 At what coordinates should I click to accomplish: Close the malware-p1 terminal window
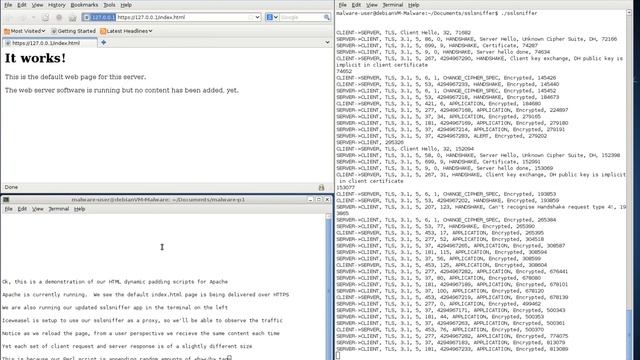pos(327,200)
